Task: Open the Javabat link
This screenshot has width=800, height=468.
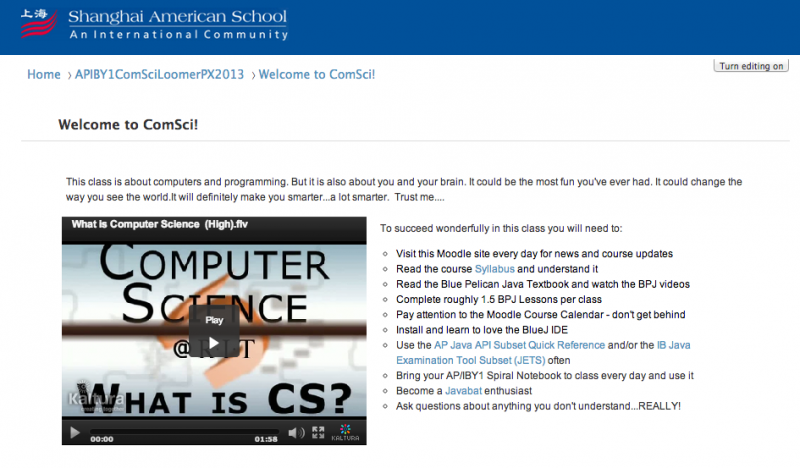Action: (x=463, y=391)
